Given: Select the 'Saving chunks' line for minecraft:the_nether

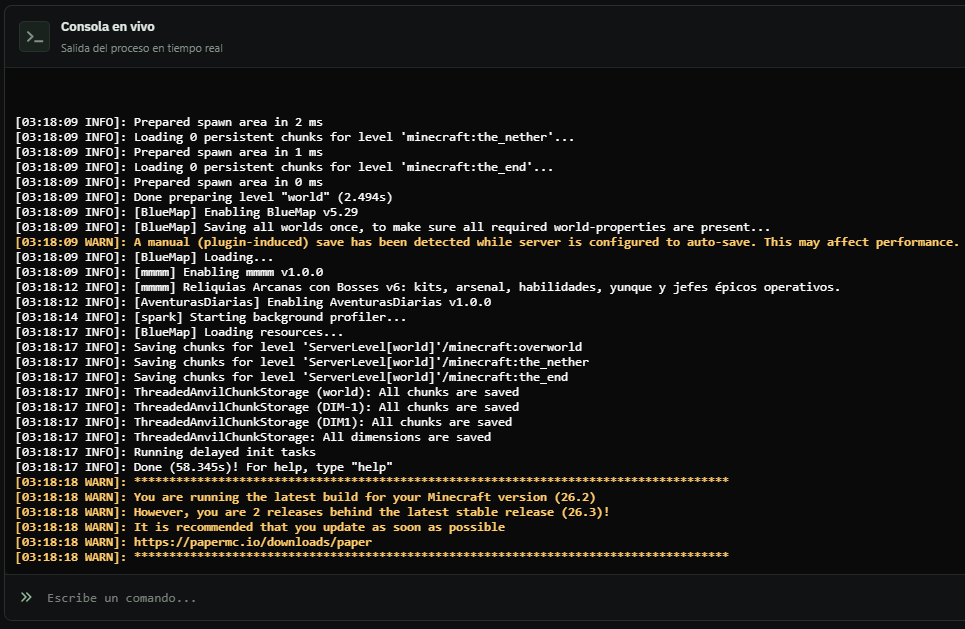Looking at the screenshot, I should (x=302, y=362).
